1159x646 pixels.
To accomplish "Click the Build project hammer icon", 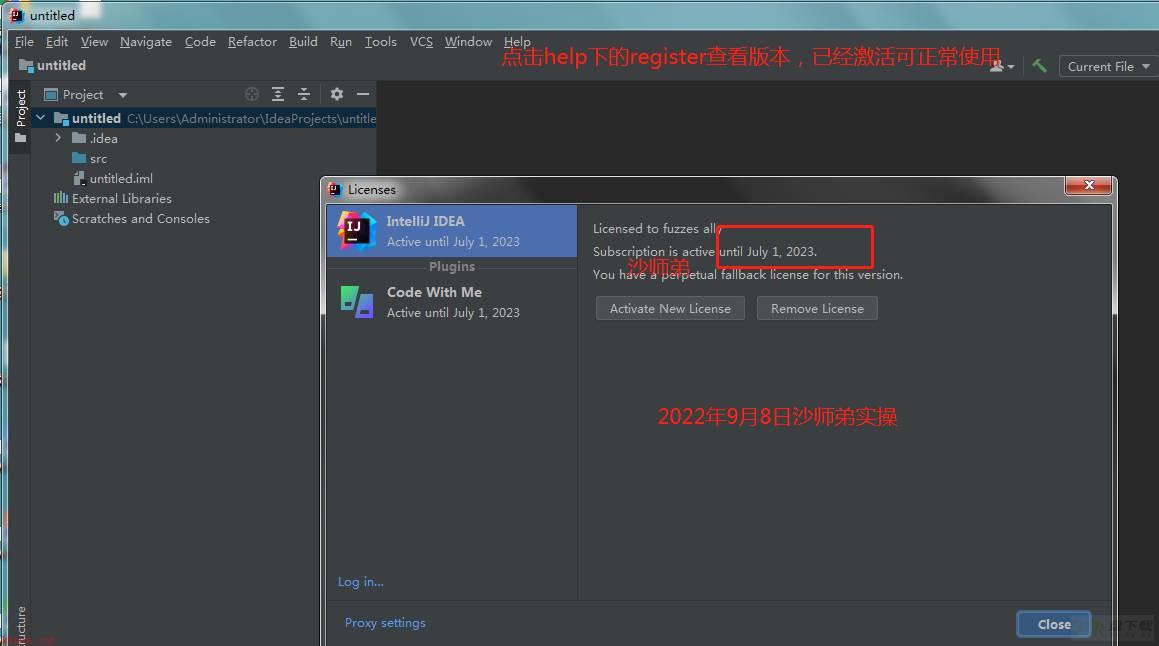I will pyautogui.click(x=1039, y=66).
